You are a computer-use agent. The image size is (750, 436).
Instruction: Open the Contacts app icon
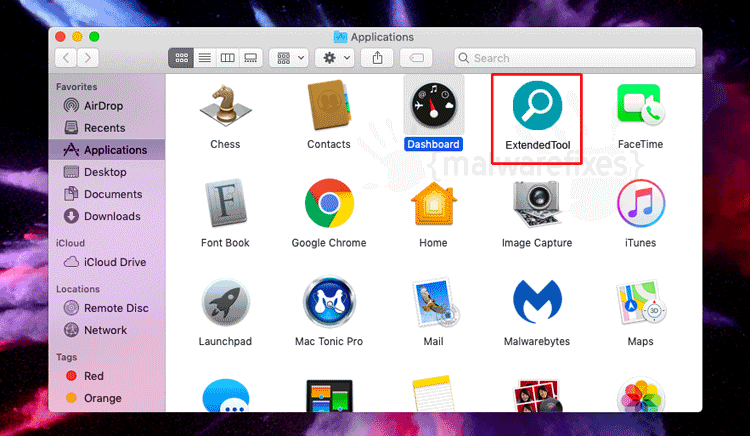(329, 105)
